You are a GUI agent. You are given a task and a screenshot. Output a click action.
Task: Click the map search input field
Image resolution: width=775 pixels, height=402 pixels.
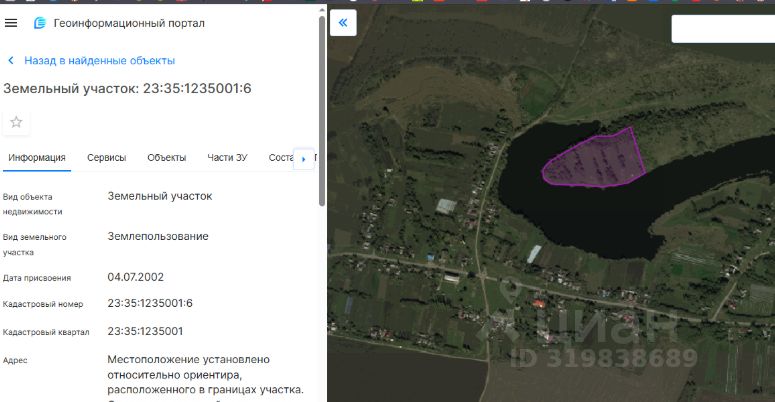(x=723, y=29)
